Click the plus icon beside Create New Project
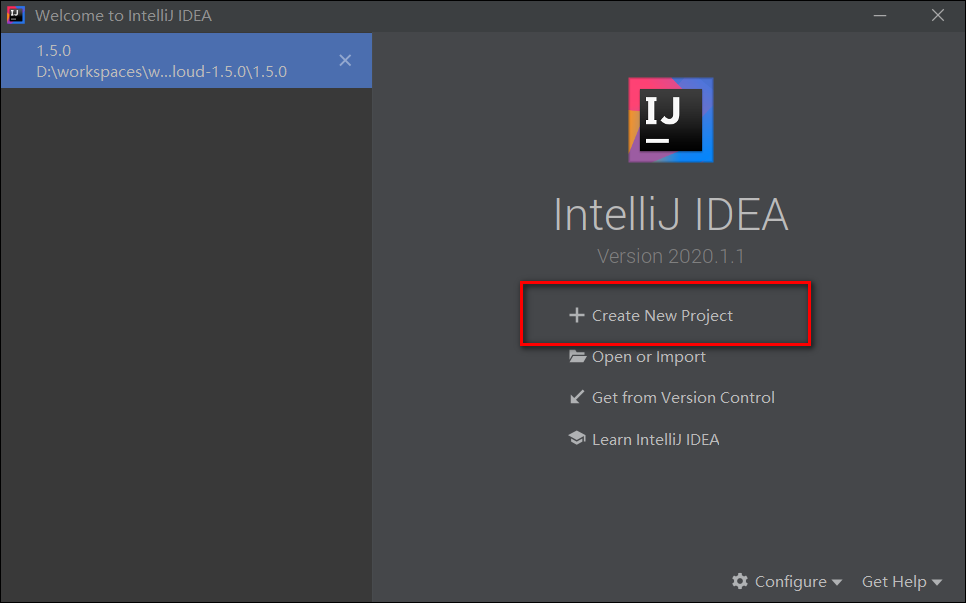This screenshot has width=966, height=603. [x=576, y=315]
